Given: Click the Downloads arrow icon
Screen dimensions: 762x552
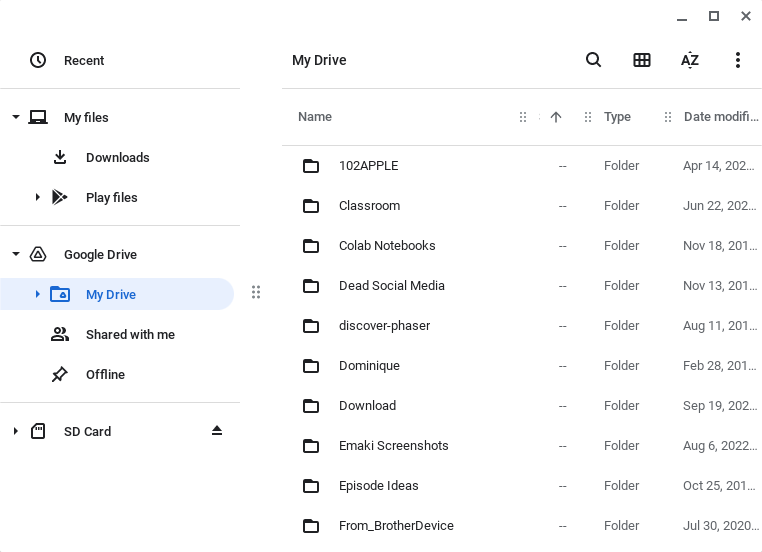Looking at the screenshot, I should [x=60, y=157].
